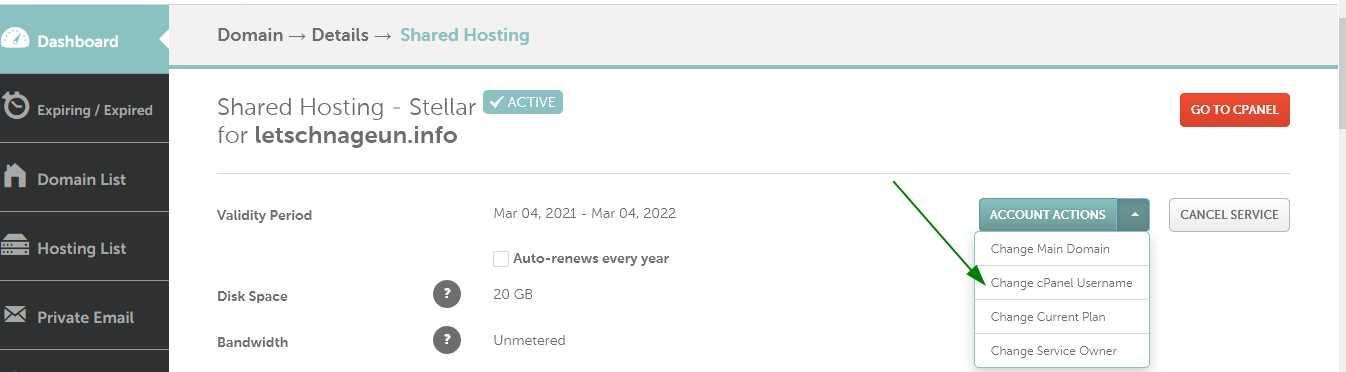Open the Shared Hosting breadcrumb link
The image size is (1346, 372).
pos(465,35)
